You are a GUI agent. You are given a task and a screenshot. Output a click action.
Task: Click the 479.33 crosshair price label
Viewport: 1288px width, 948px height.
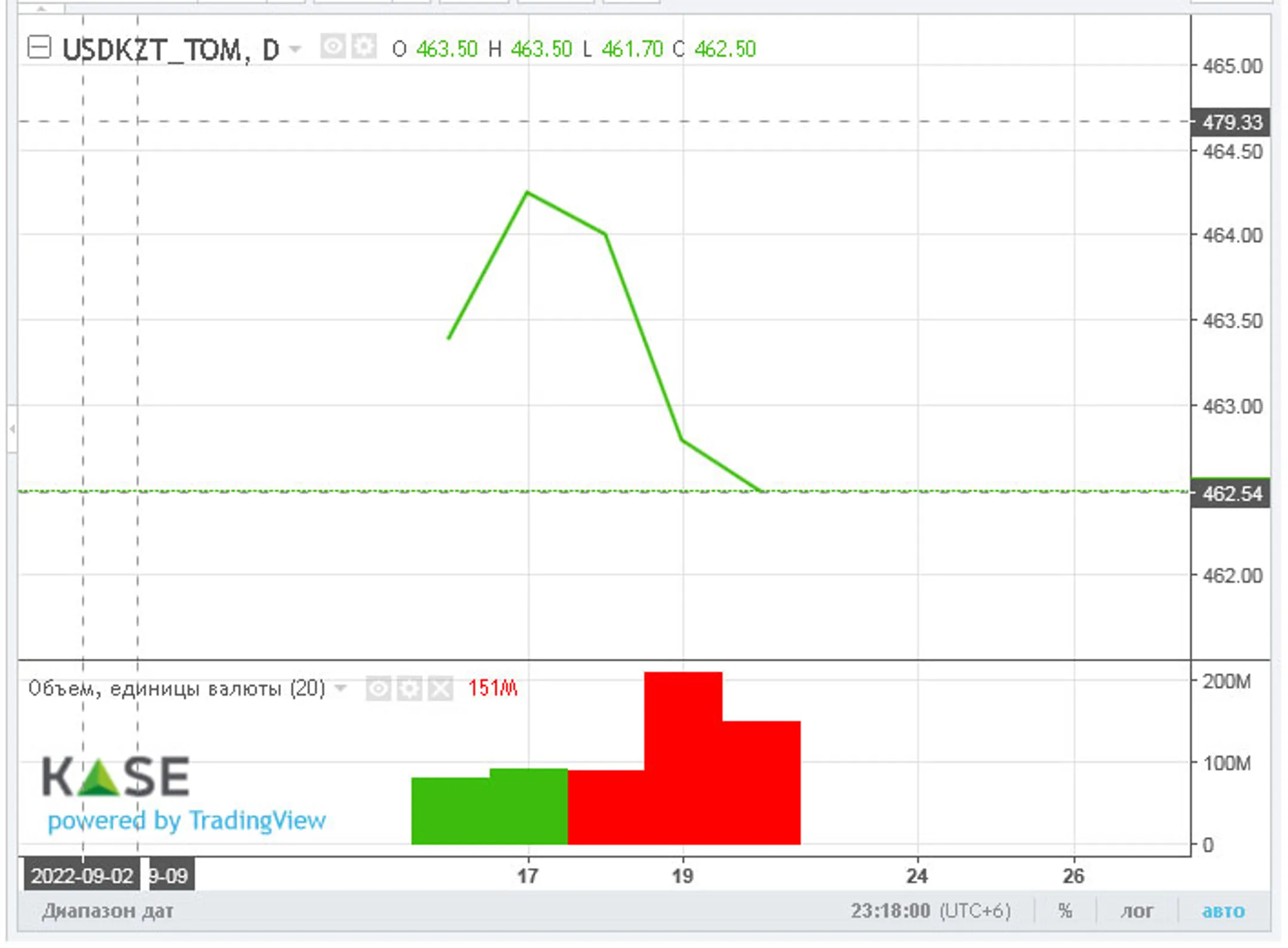point(1231,123)
